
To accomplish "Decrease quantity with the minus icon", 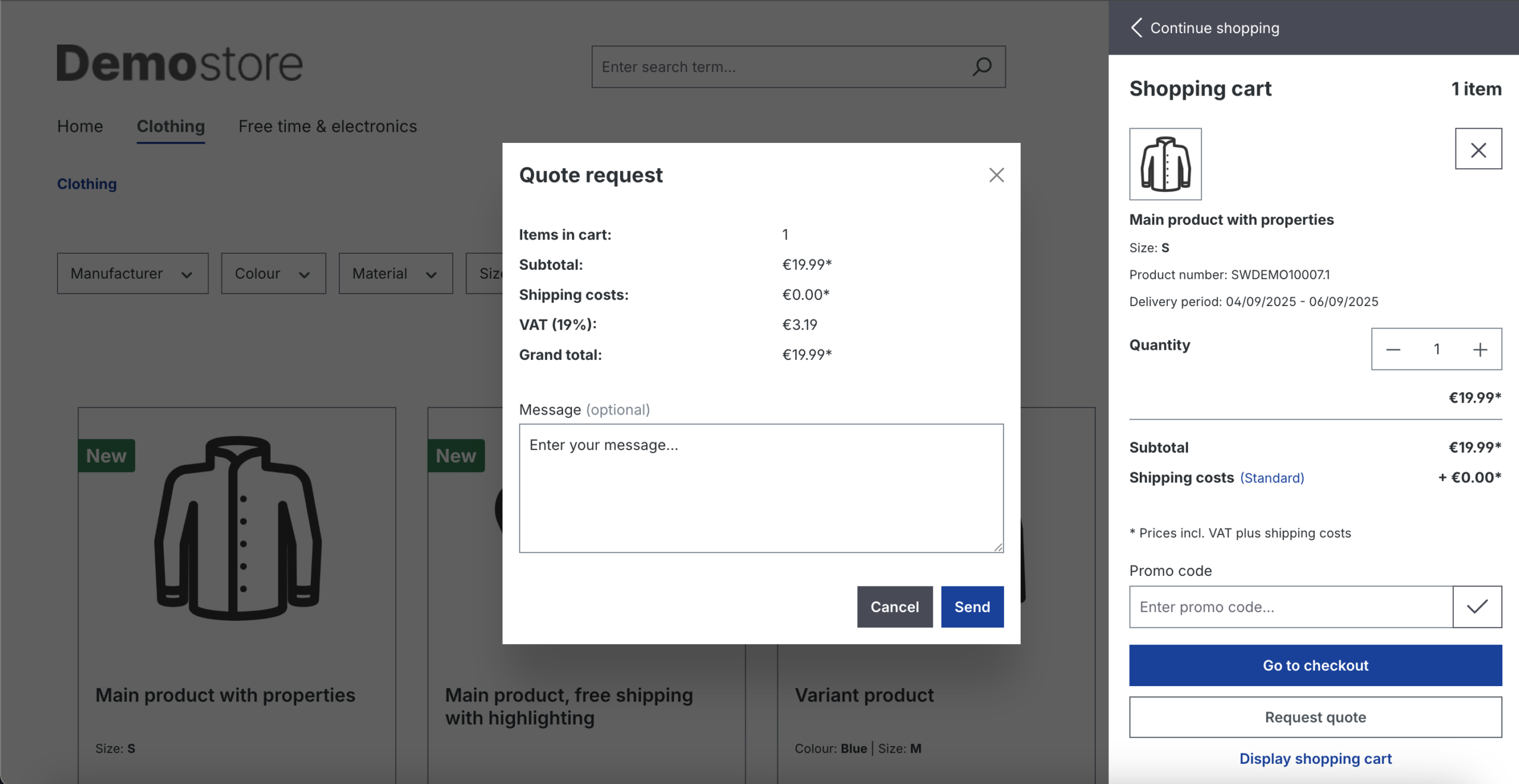I will coord(1393,349).
